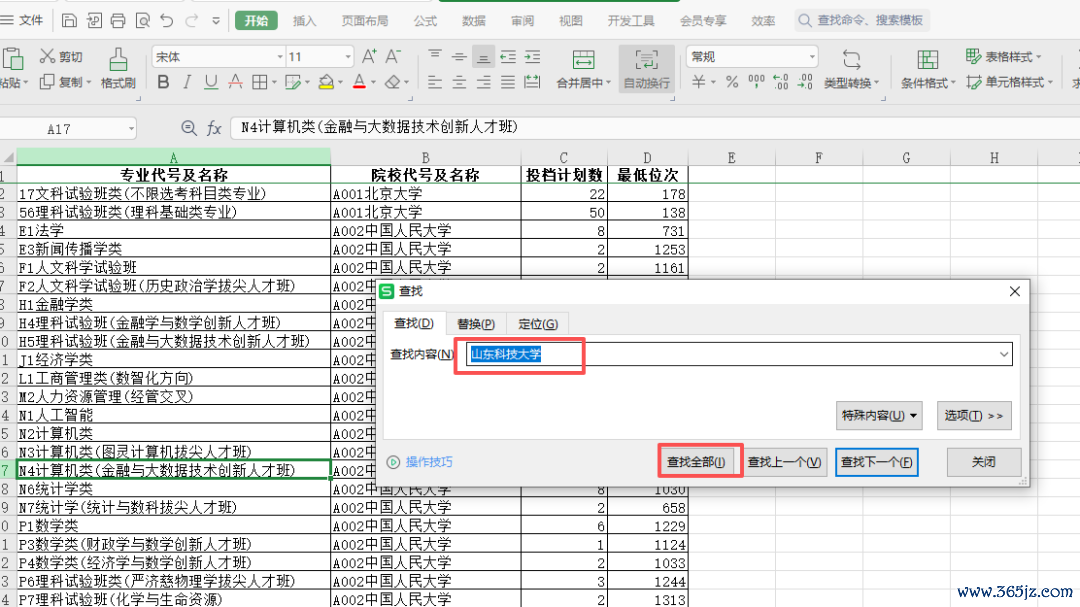Click the Print icon in quick access toolbar
Image resolution: width=1080 pixels, height=607 pixels.
tap(118, 21)
